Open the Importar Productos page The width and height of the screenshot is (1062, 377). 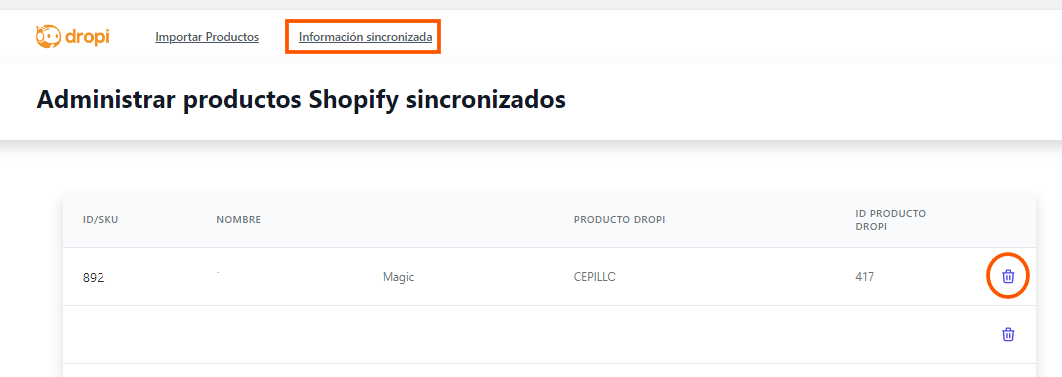[x=207, y=37]
